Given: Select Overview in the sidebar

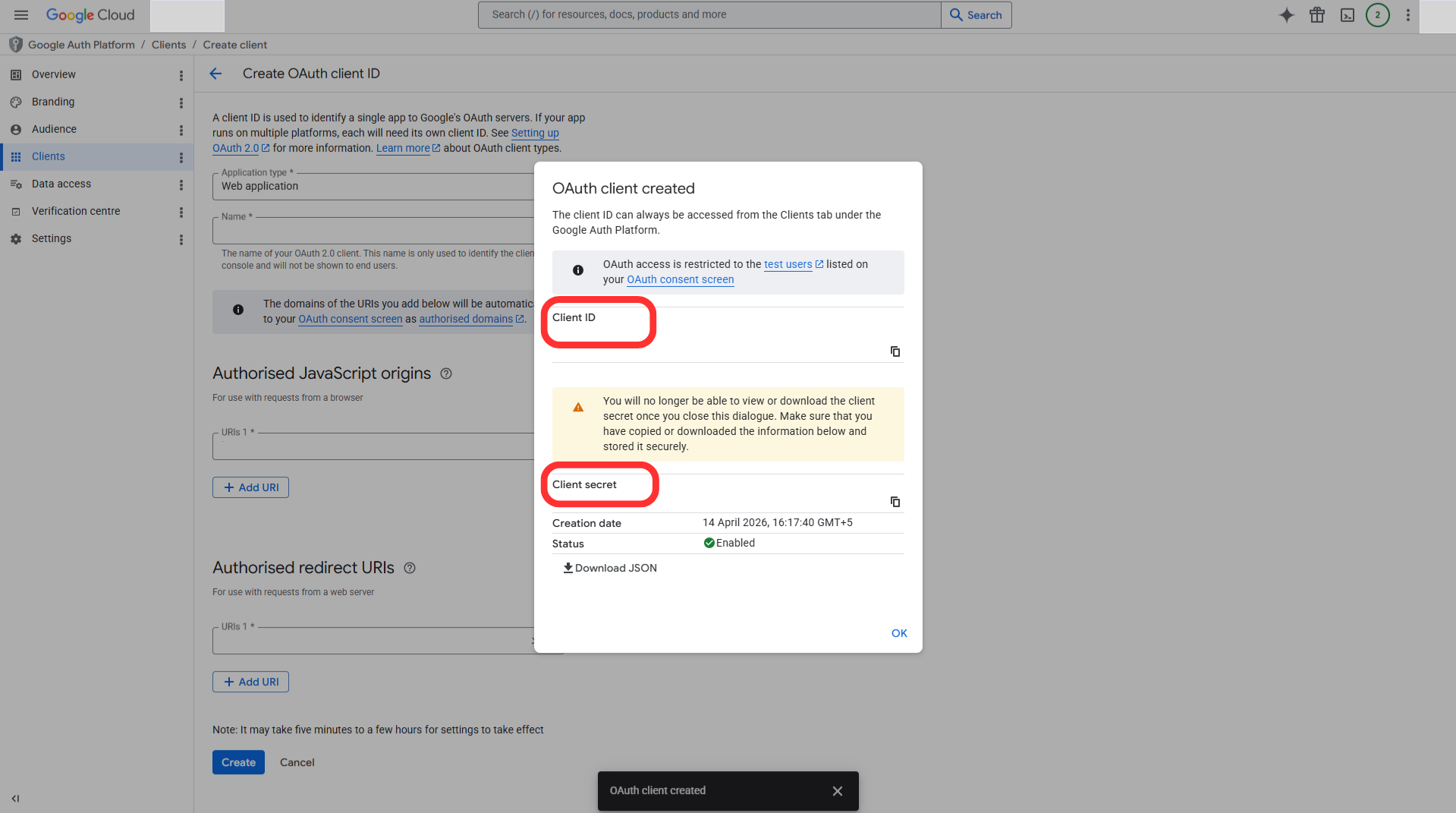Looking at the screenshot, I should pos(53,74).
